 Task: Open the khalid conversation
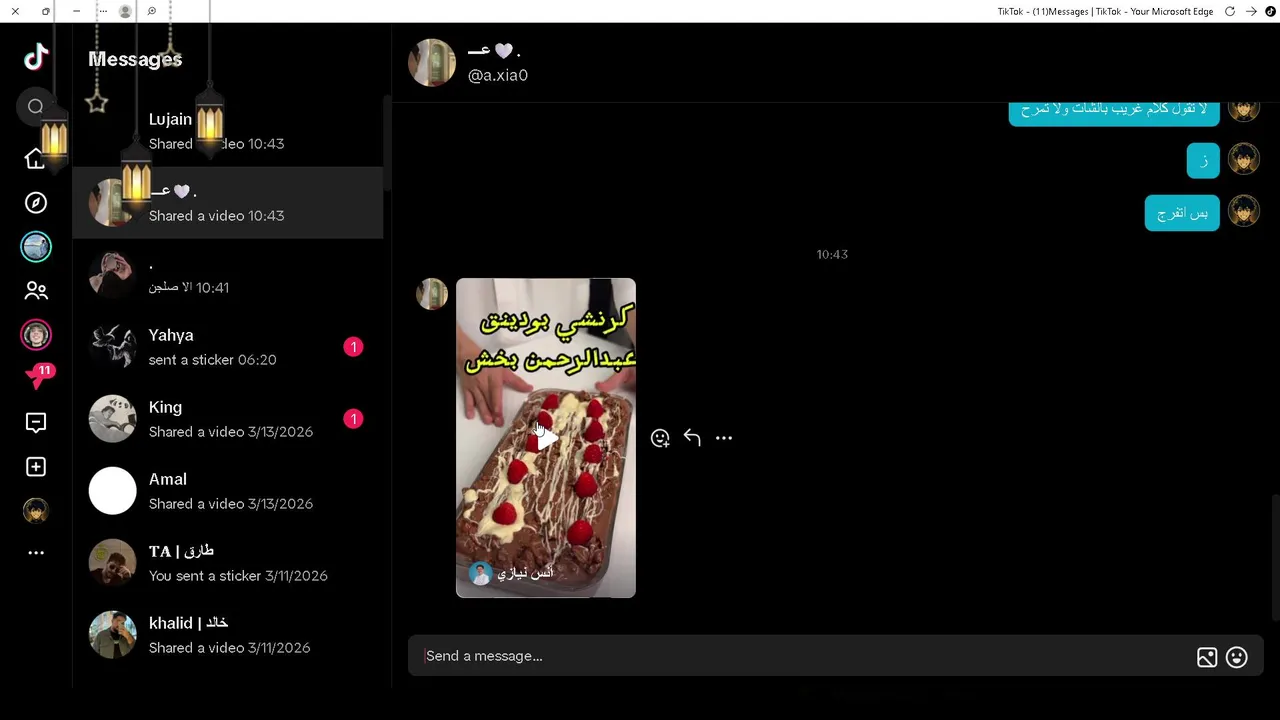[x=228, y=635]
